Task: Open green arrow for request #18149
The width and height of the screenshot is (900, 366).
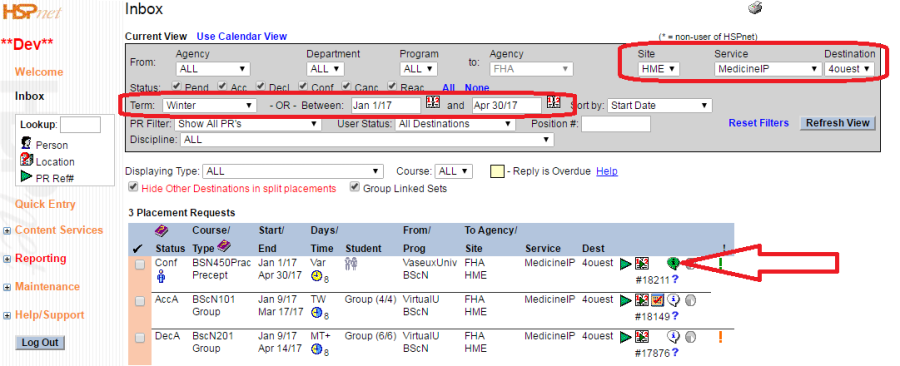Action: click(626, 301)
